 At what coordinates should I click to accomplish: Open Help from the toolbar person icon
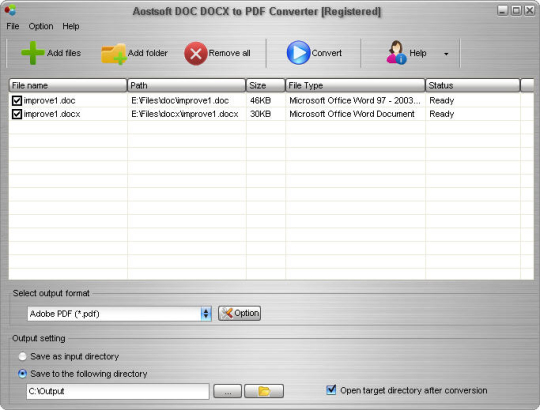point(396,52)
